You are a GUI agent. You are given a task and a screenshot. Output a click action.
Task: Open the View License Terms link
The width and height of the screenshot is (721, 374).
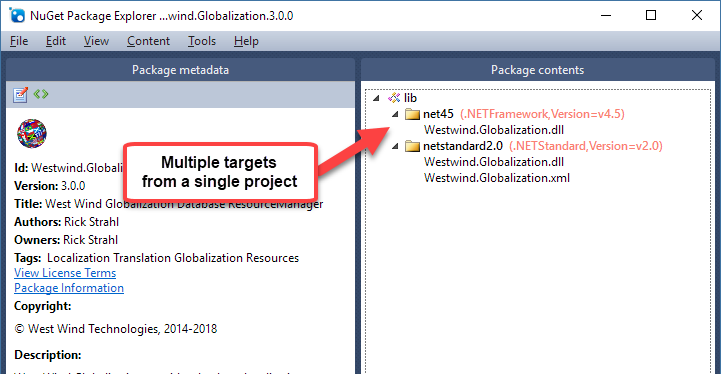[65, 273]
